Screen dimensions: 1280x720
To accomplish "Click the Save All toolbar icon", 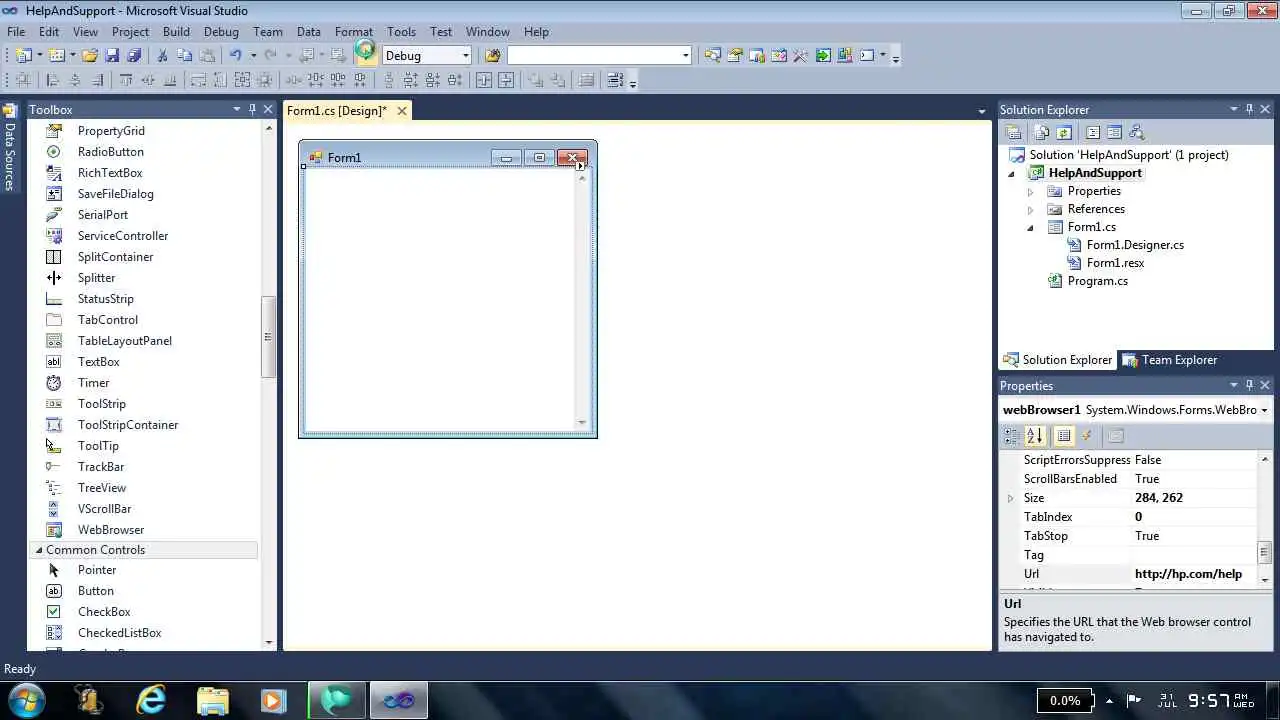I will click(134, 56).
